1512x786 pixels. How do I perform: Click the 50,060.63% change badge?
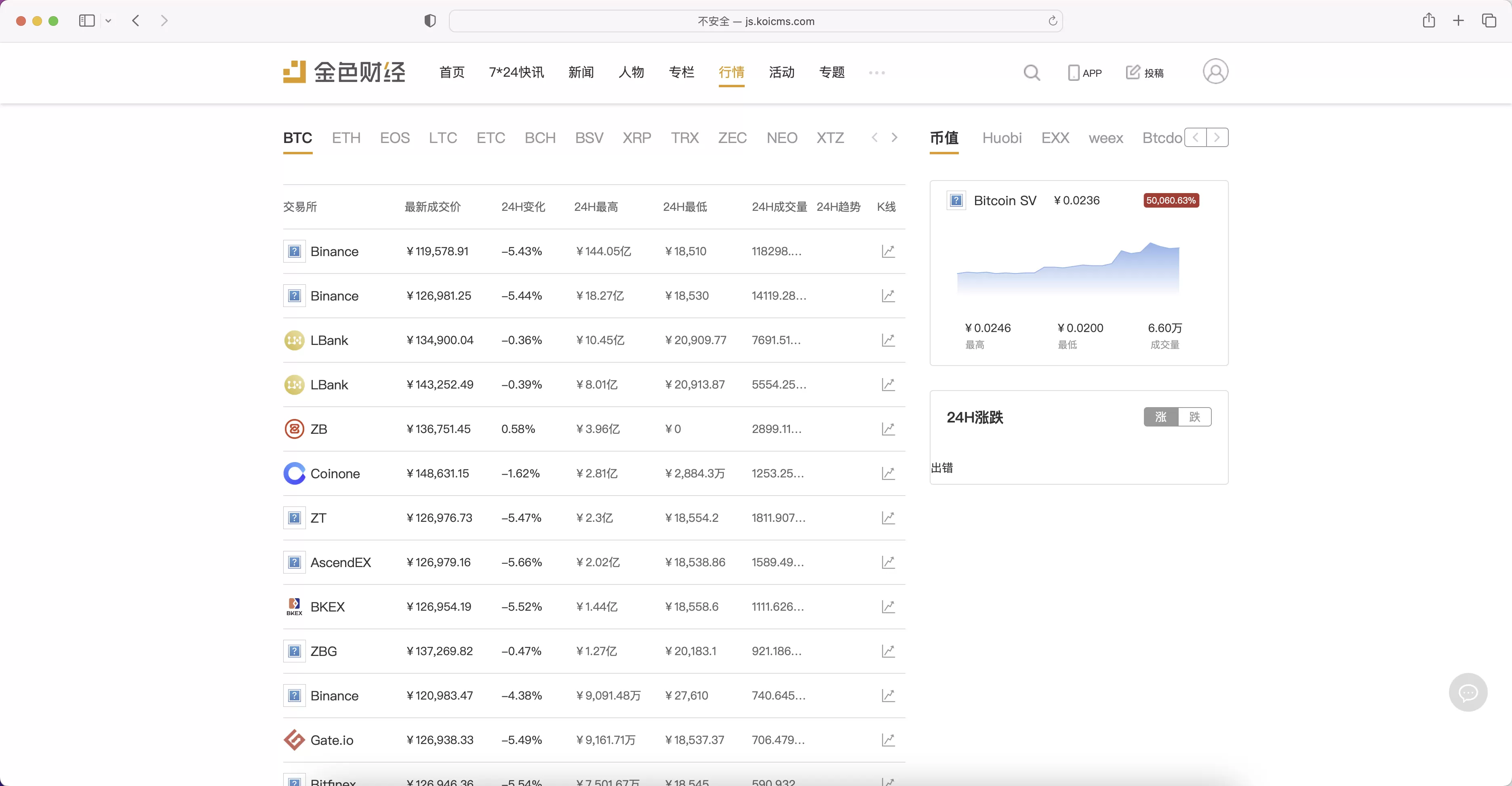(1171, 201)
